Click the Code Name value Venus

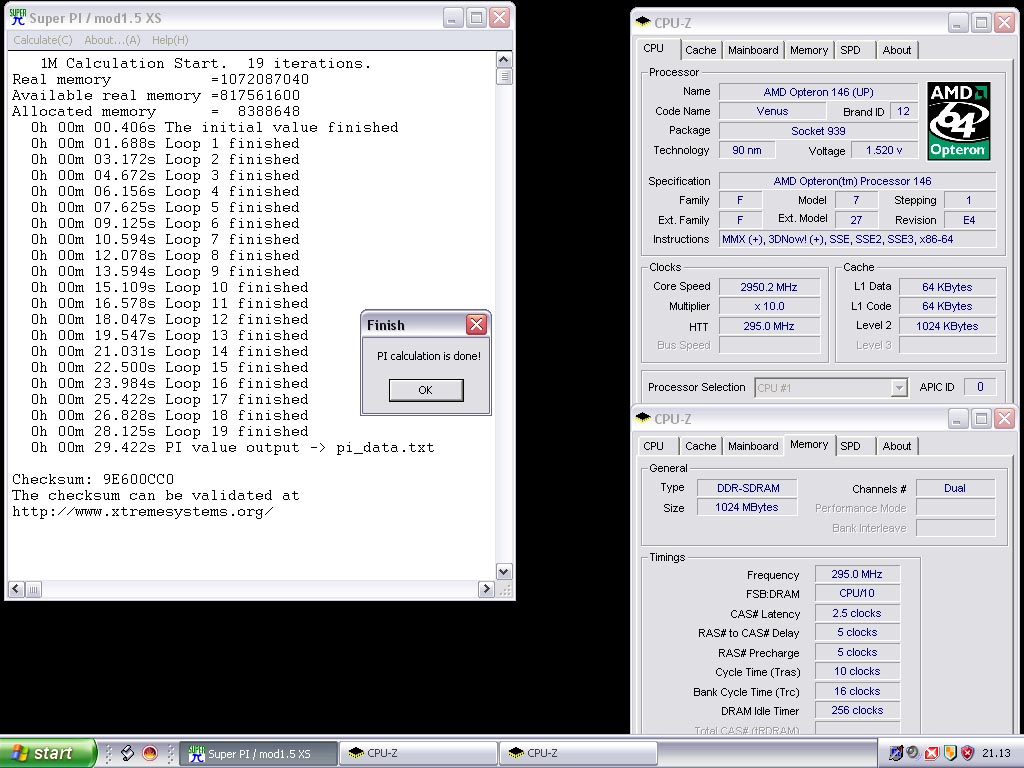[772, 112]
